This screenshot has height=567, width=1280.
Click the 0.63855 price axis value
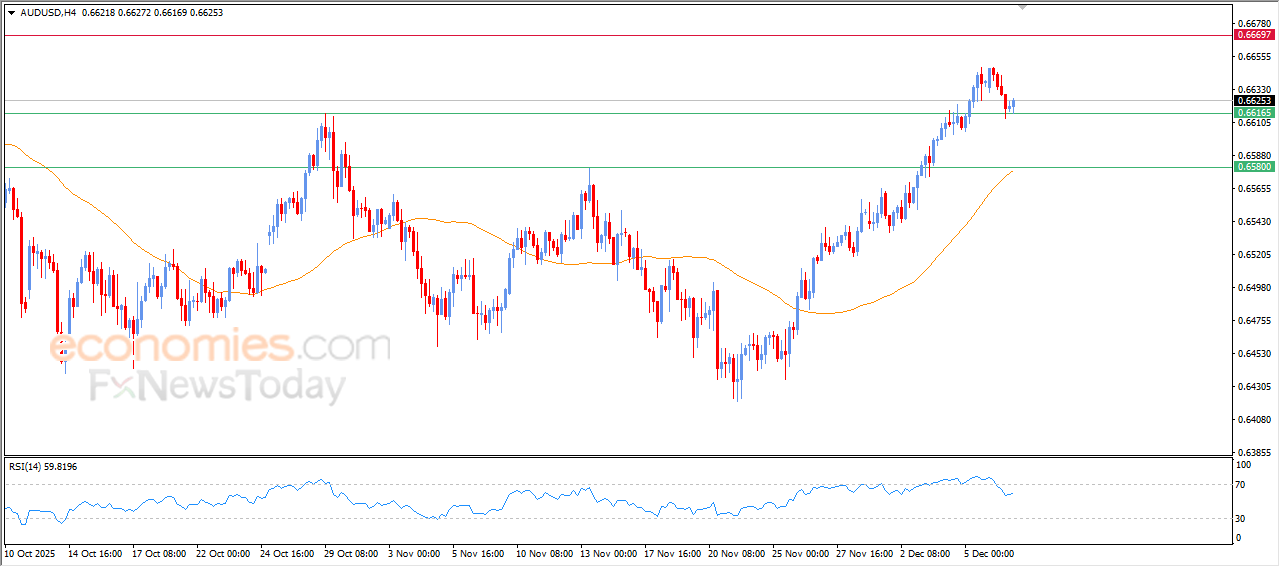1254,452
